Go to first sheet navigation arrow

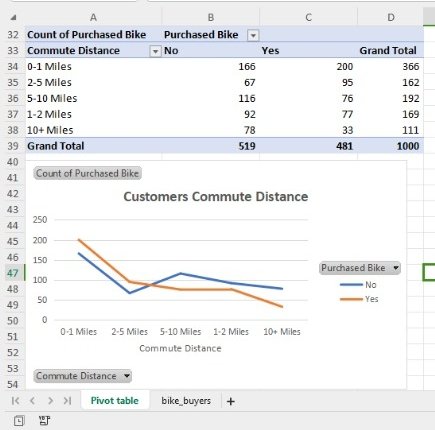(x=15, y=401)
